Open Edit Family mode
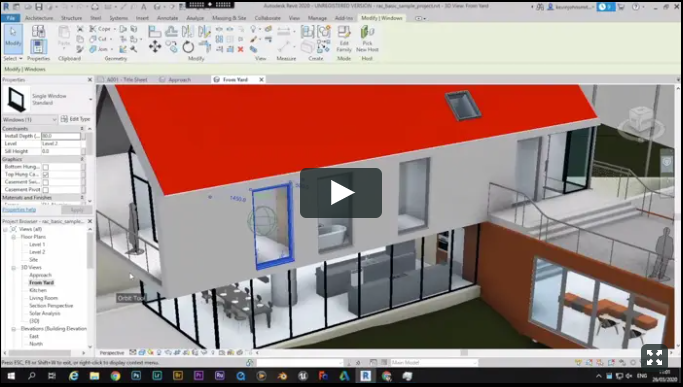This screenshot has width=683, height=387. tap(344, 39)
